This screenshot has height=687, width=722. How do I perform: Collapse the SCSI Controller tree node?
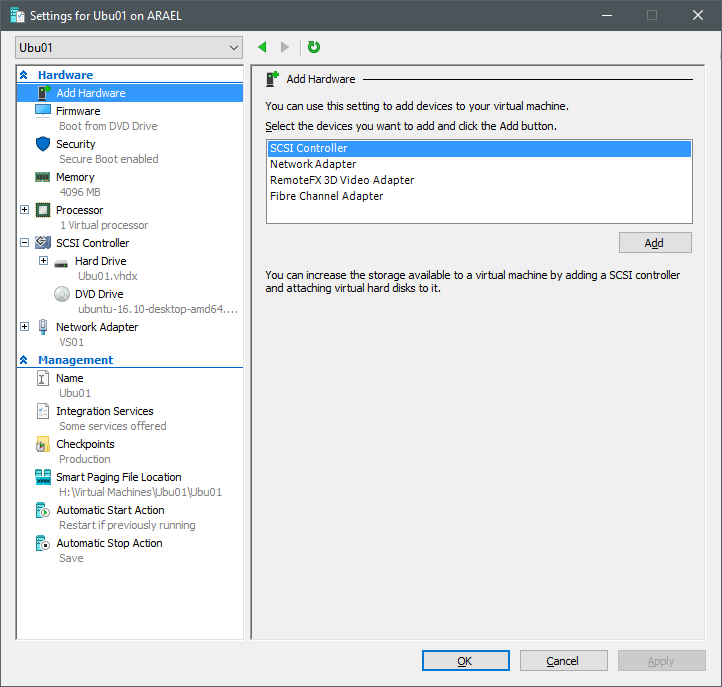point(24,243)
